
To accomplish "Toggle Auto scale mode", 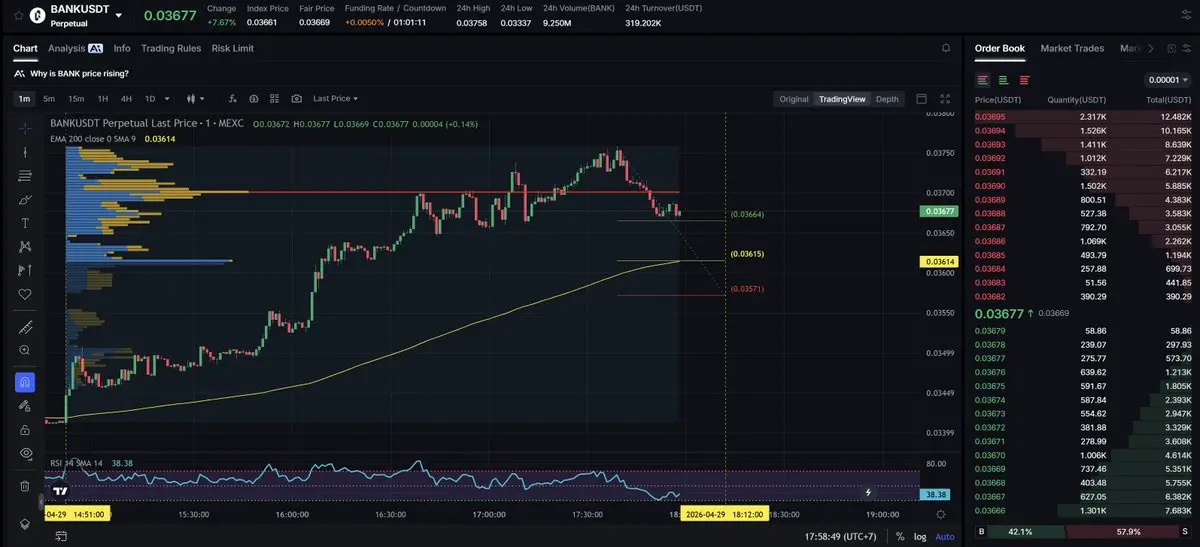I will 944,537.
